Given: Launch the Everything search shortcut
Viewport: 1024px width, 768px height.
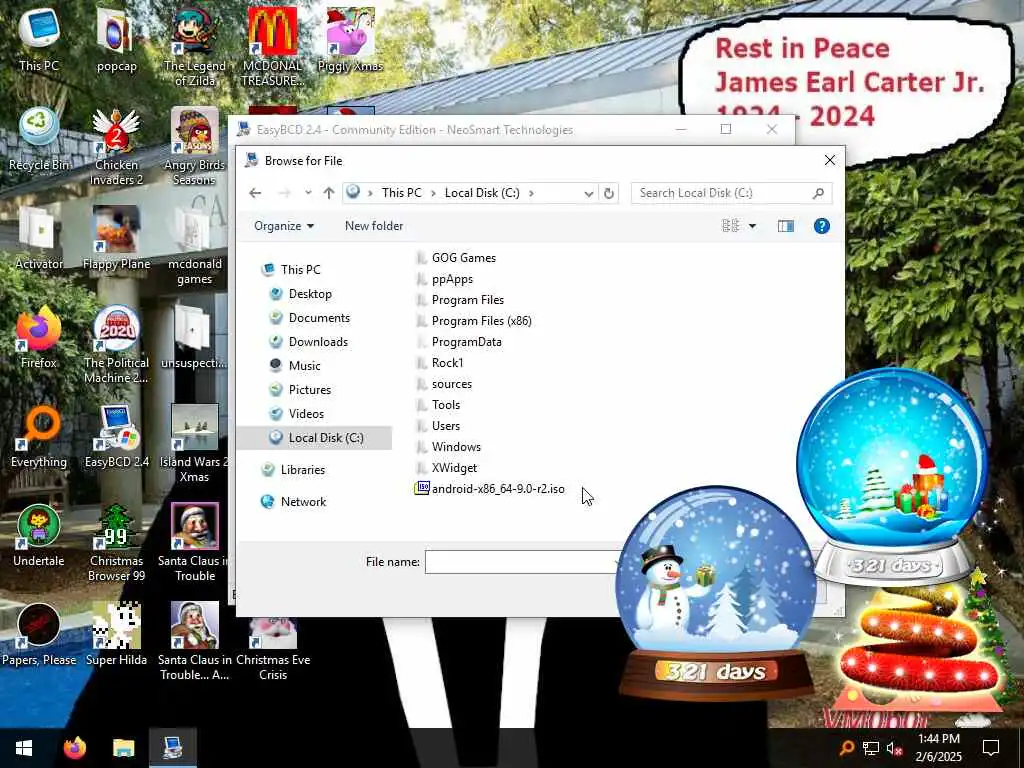Looking at the screenshot, I should (39, 436).
